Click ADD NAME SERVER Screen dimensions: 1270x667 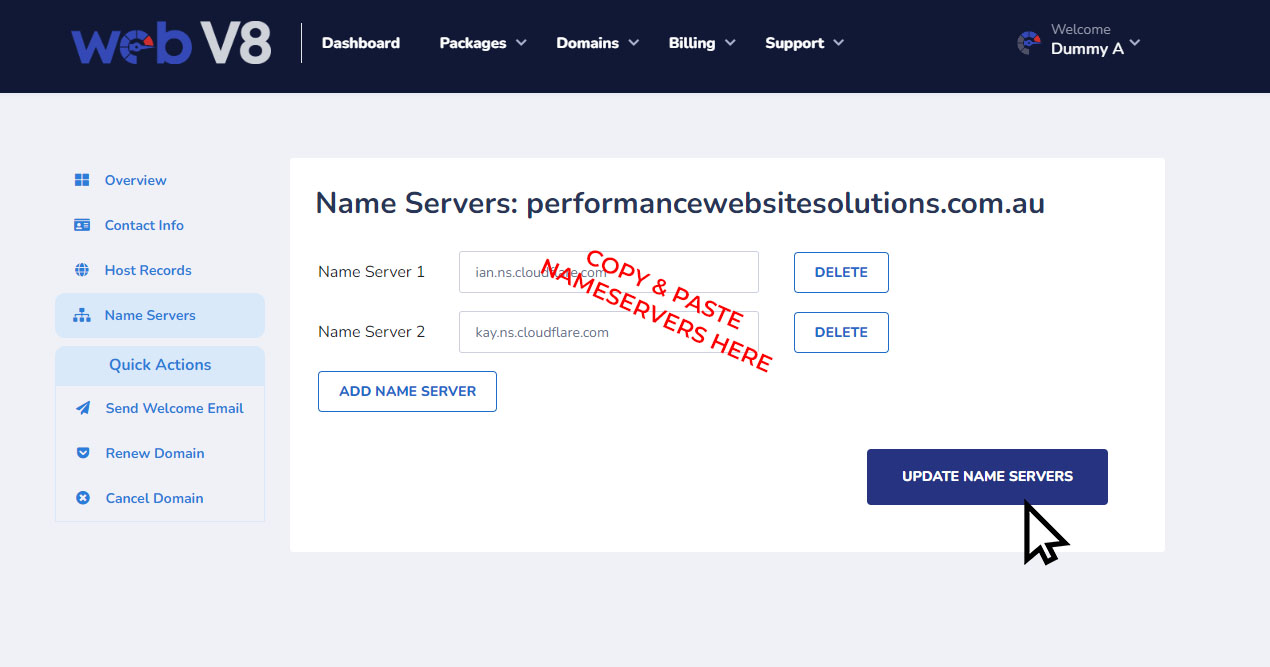click(407, 391)
